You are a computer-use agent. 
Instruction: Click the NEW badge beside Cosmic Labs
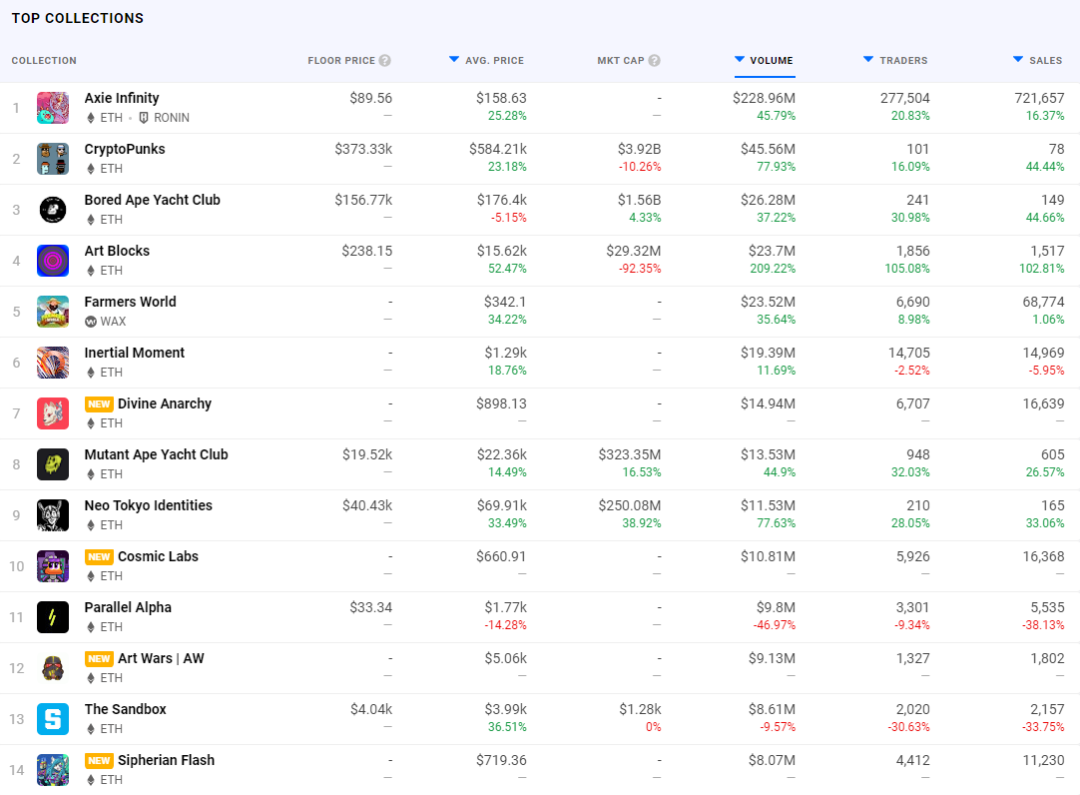point(99,557)
